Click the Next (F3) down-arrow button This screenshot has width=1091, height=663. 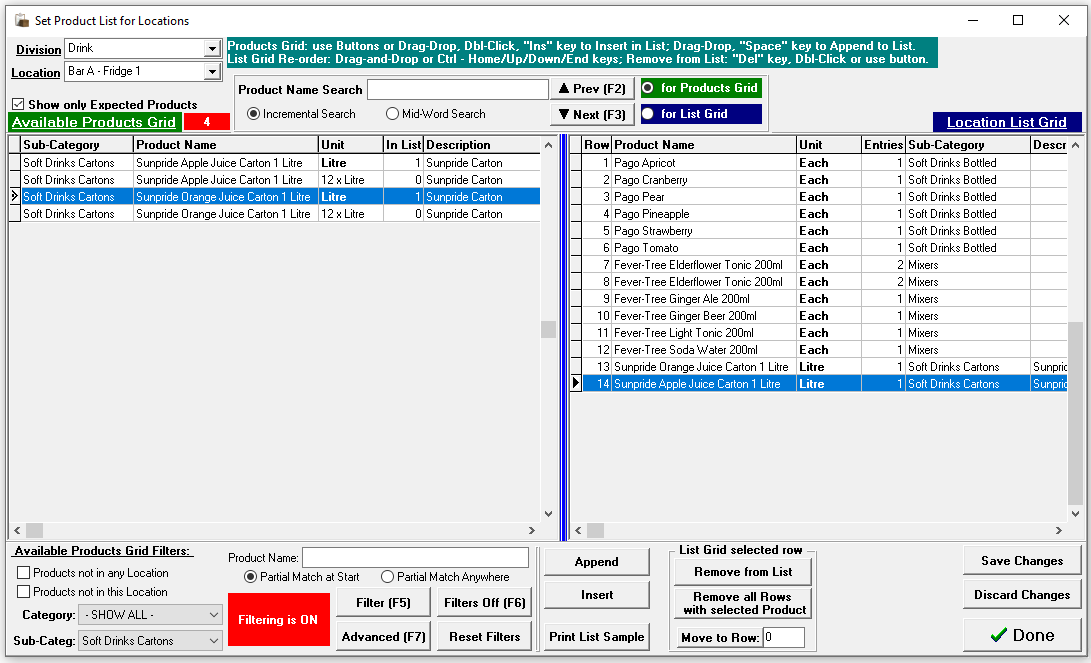[x=592, y=114]
